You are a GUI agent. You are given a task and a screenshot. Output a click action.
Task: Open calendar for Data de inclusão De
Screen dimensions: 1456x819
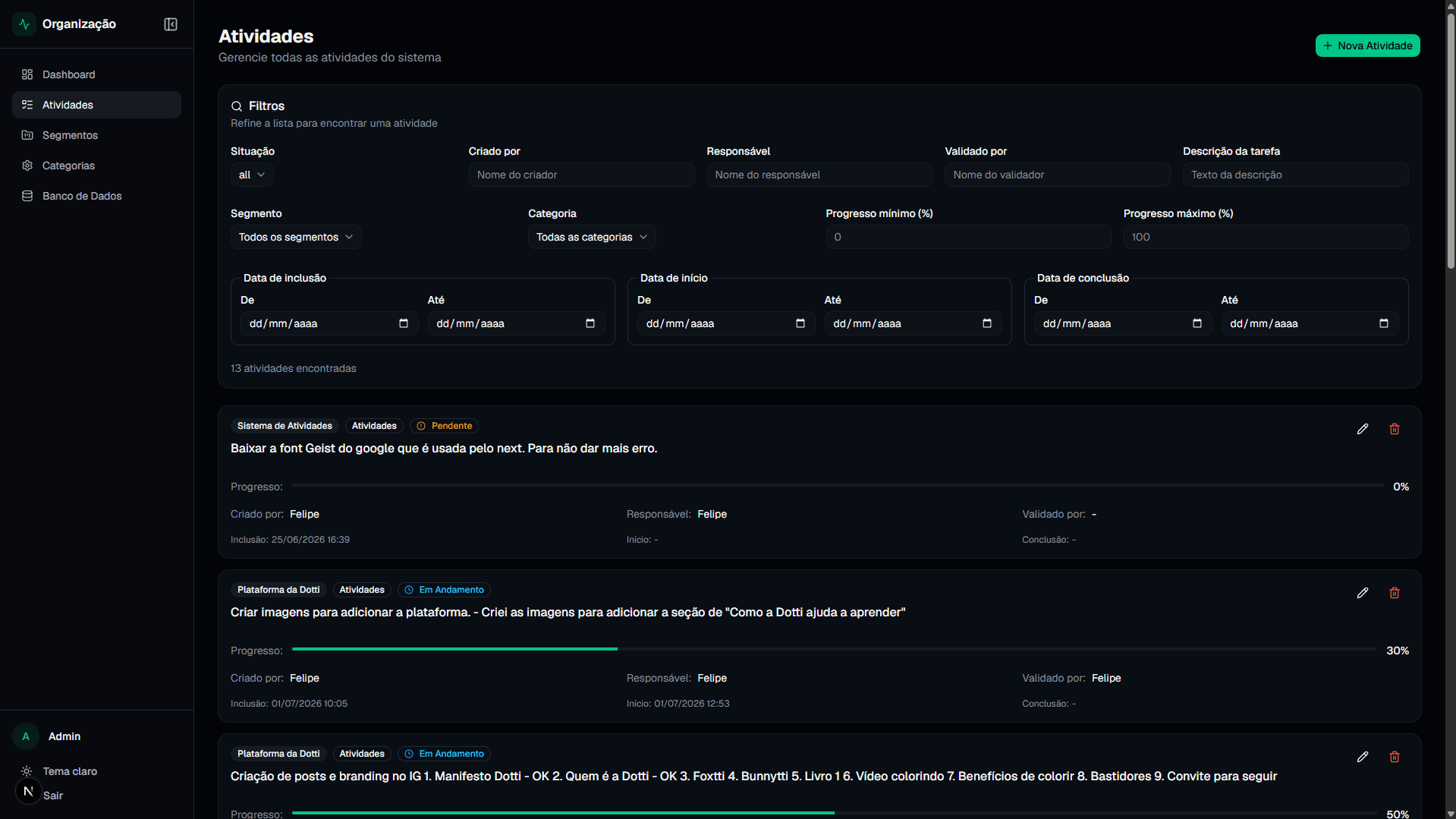point(404,323)
